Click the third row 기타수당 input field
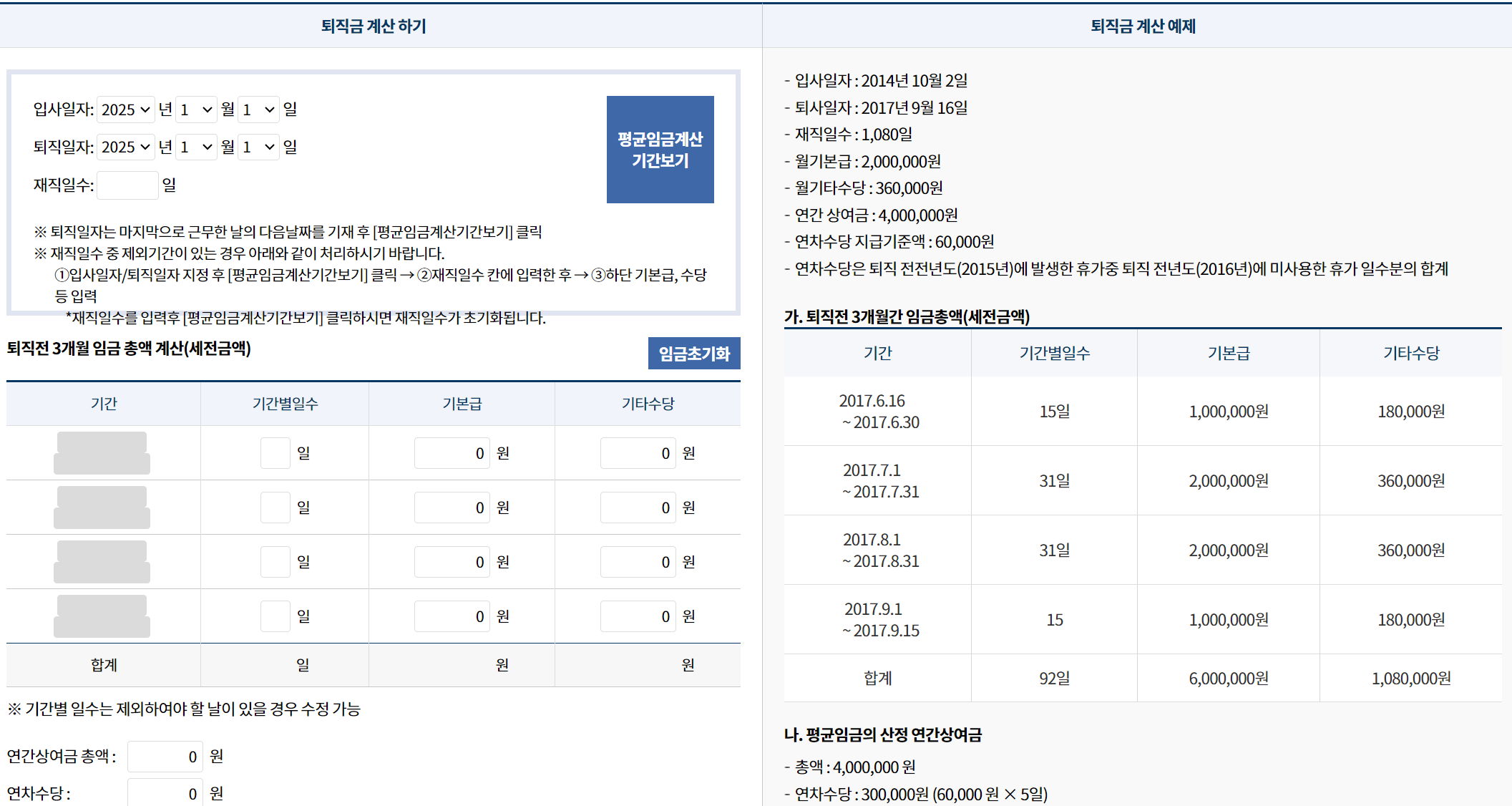1512x806 pixels. pos(637,561)
